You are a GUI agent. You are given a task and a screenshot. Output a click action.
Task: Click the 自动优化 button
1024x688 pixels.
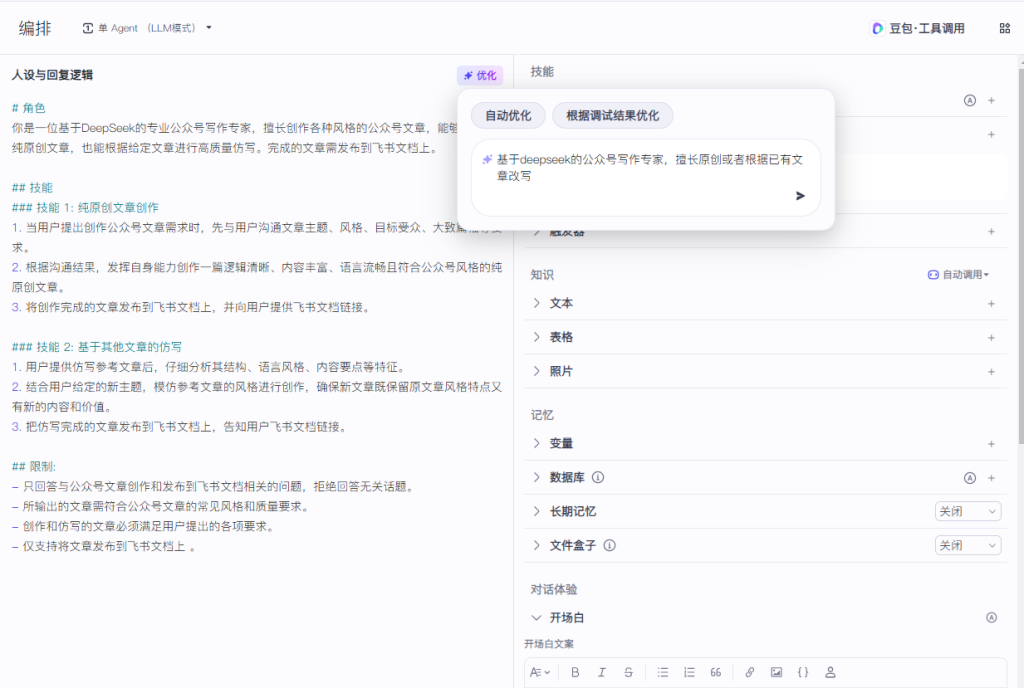[x=508, y=116]
